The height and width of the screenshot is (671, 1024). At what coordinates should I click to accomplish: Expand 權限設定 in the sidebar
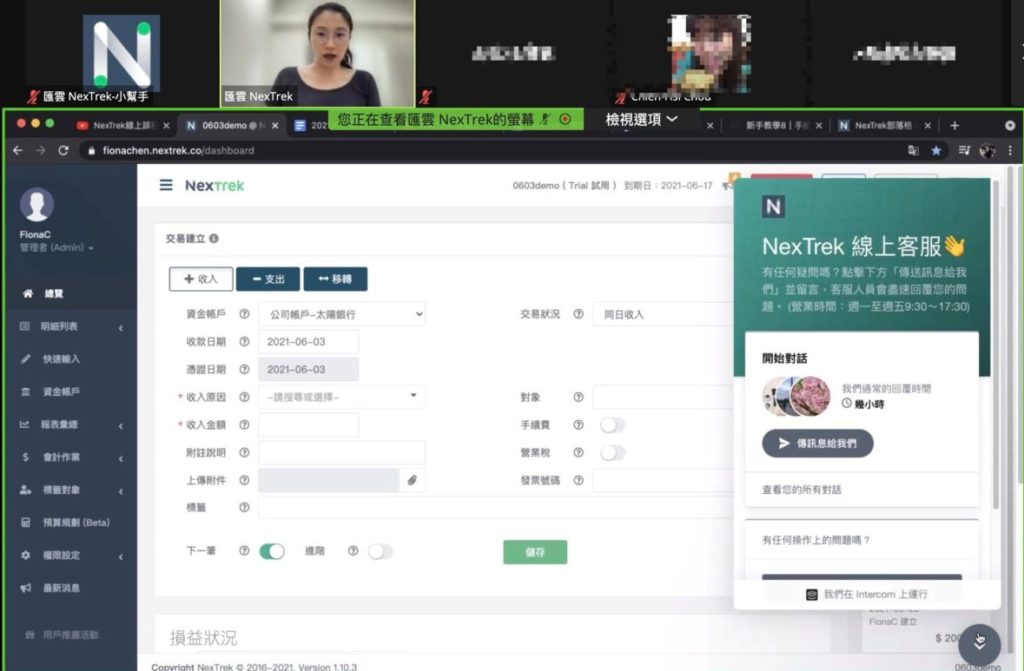tap(71, 555)
